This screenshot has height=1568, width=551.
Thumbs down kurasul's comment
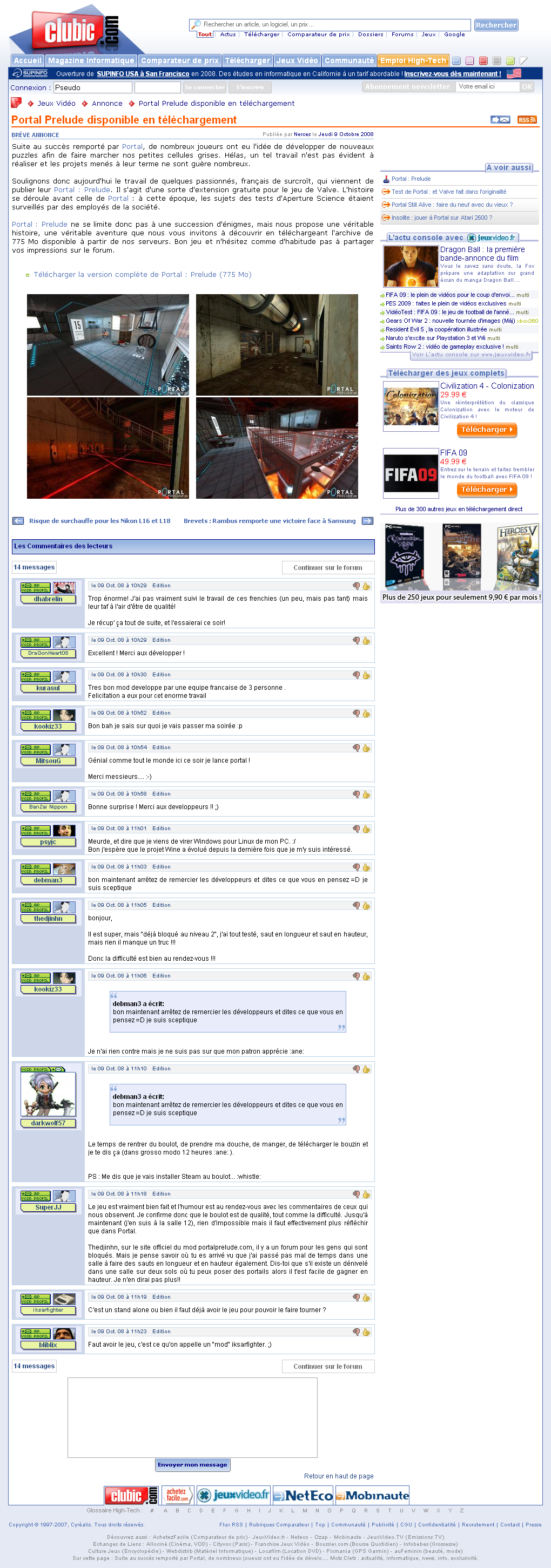point(357,676)
